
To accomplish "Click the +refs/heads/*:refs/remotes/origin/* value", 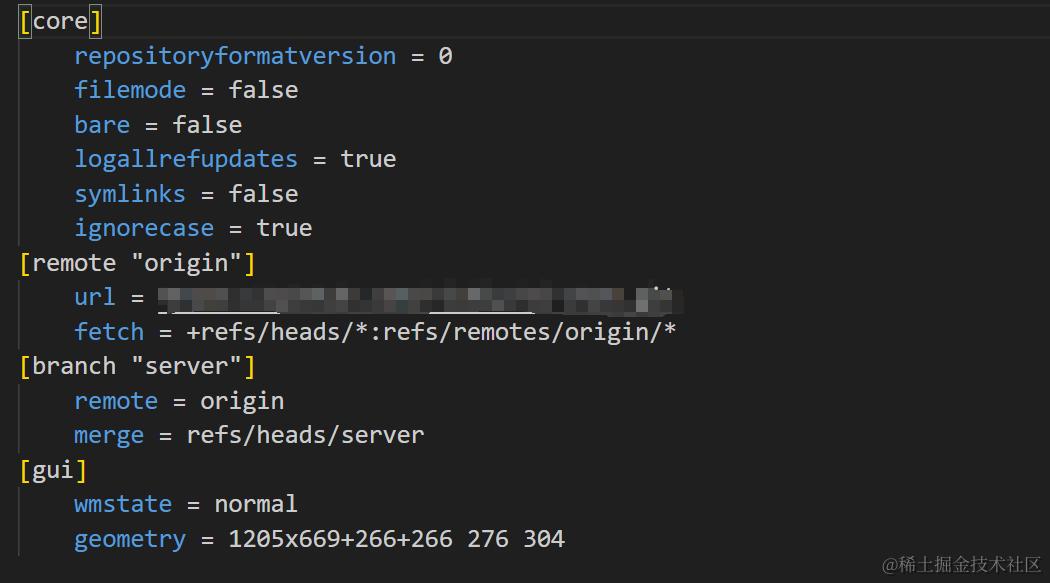I will 431,332.
